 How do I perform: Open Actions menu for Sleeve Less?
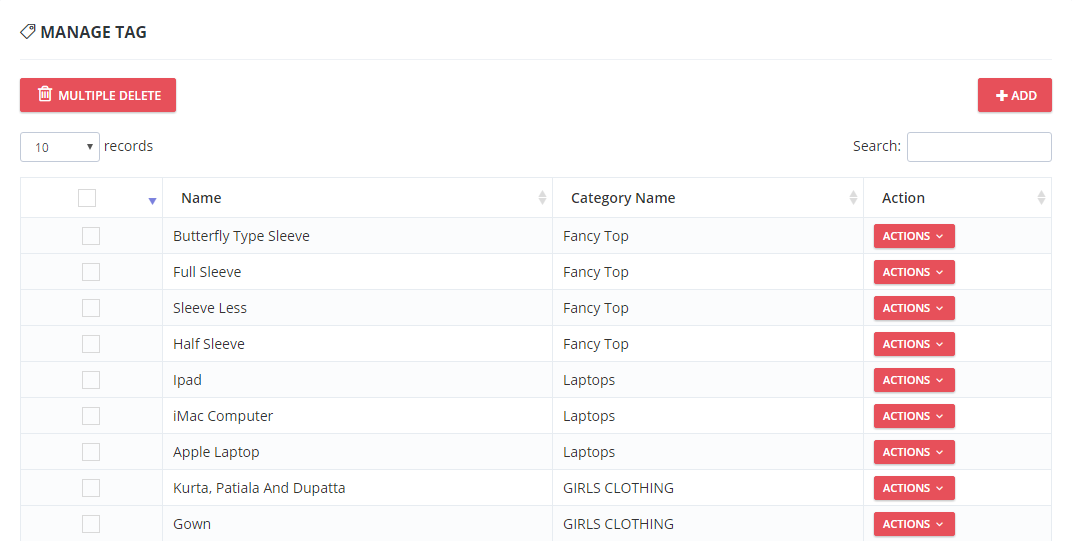(x=914, y=308)
